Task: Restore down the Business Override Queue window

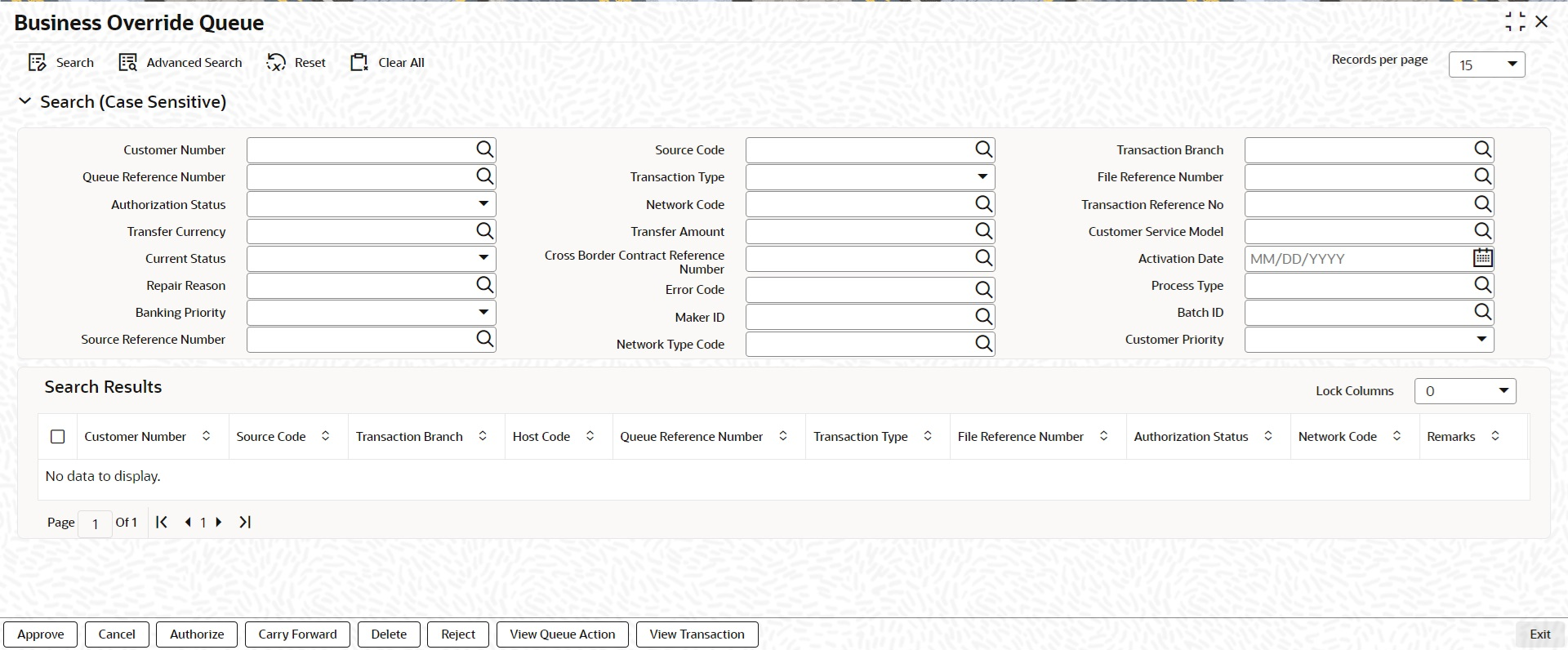Action: click(x=1515, y=22)
